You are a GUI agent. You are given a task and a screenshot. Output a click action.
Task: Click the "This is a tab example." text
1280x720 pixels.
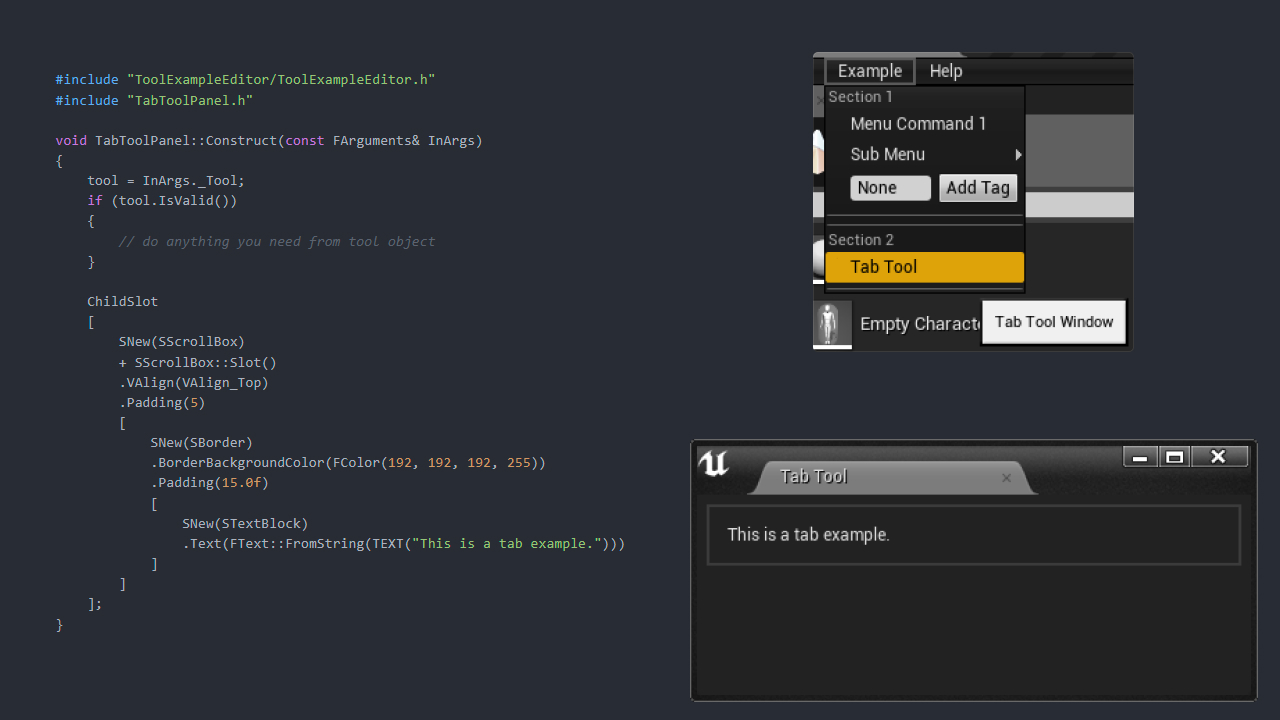[x=808, y=535]
